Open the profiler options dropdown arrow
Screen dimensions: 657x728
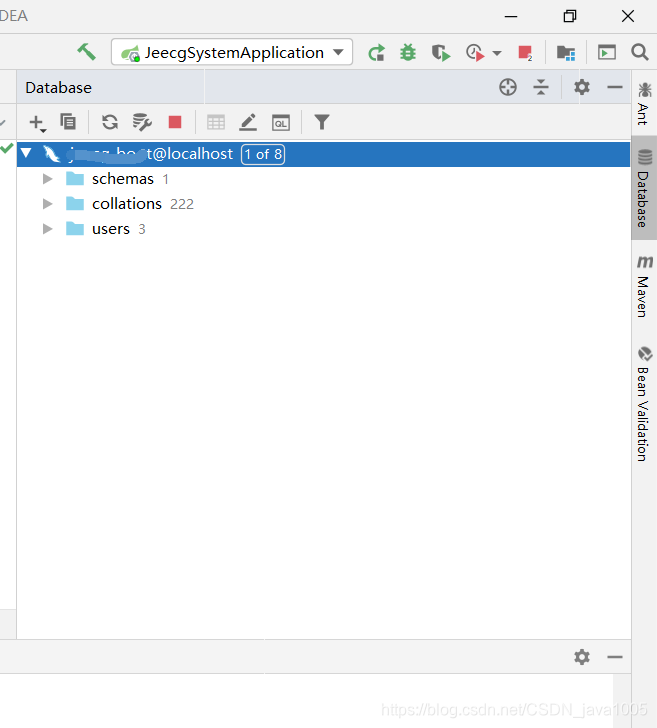pyautogui.click(x=497, y=53)
